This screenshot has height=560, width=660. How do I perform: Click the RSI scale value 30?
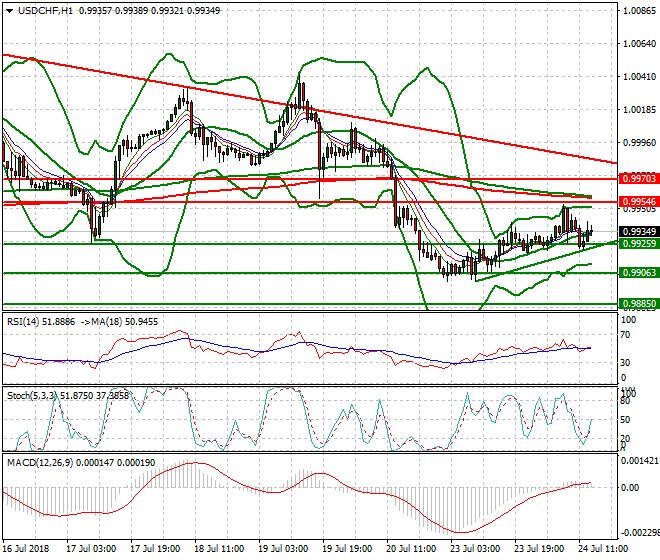pos(626,362)
